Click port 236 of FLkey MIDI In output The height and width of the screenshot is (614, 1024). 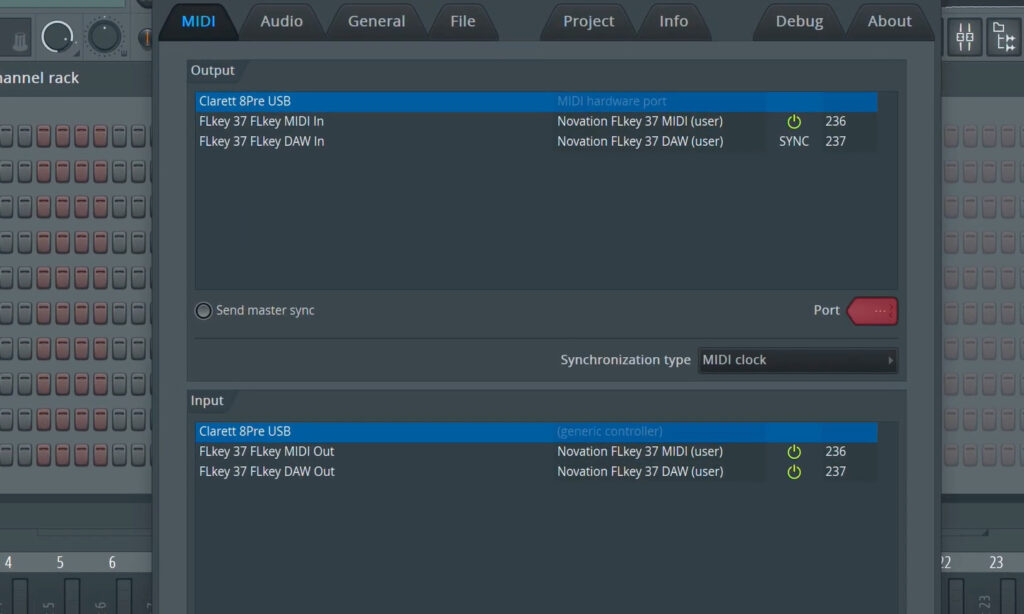[835, 121]
